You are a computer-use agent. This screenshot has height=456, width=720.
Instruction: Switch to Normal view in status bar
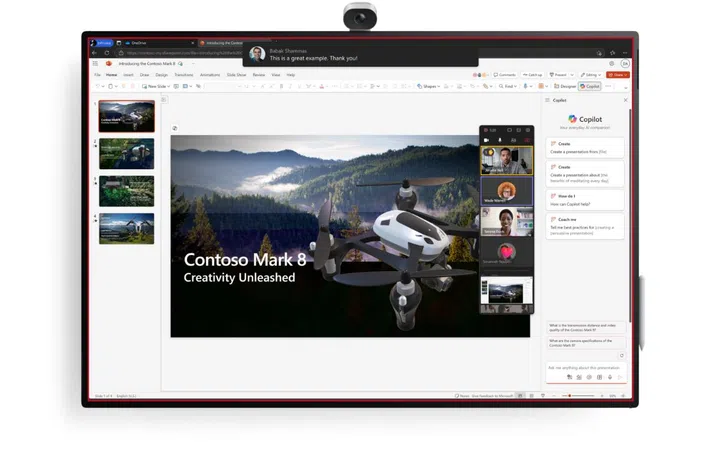[520, 395]
